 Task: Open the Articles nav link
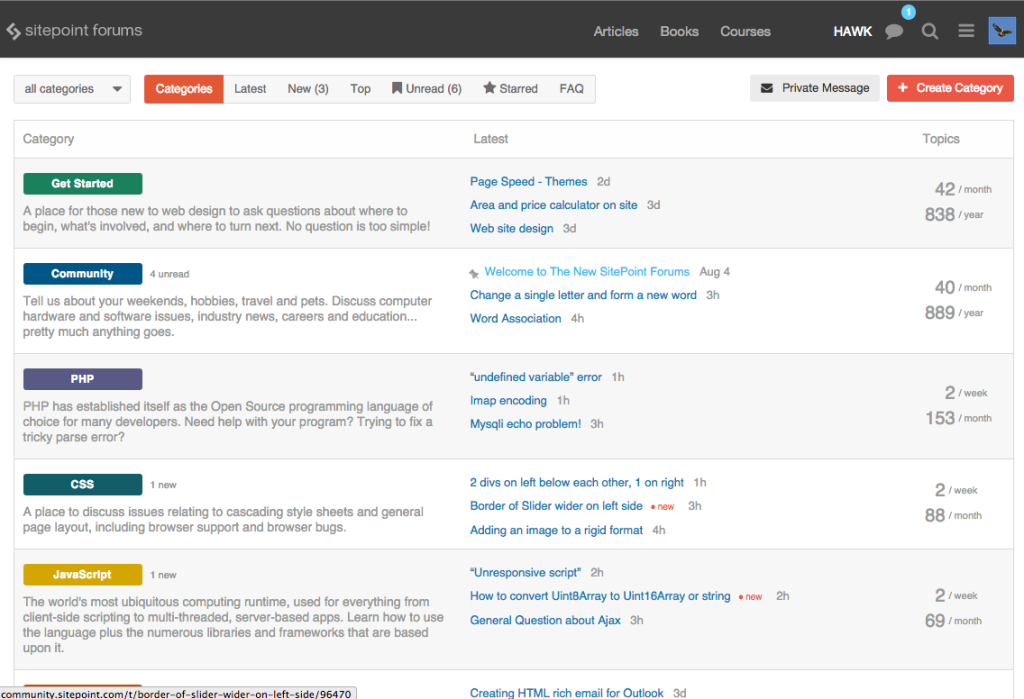[616, 31]
